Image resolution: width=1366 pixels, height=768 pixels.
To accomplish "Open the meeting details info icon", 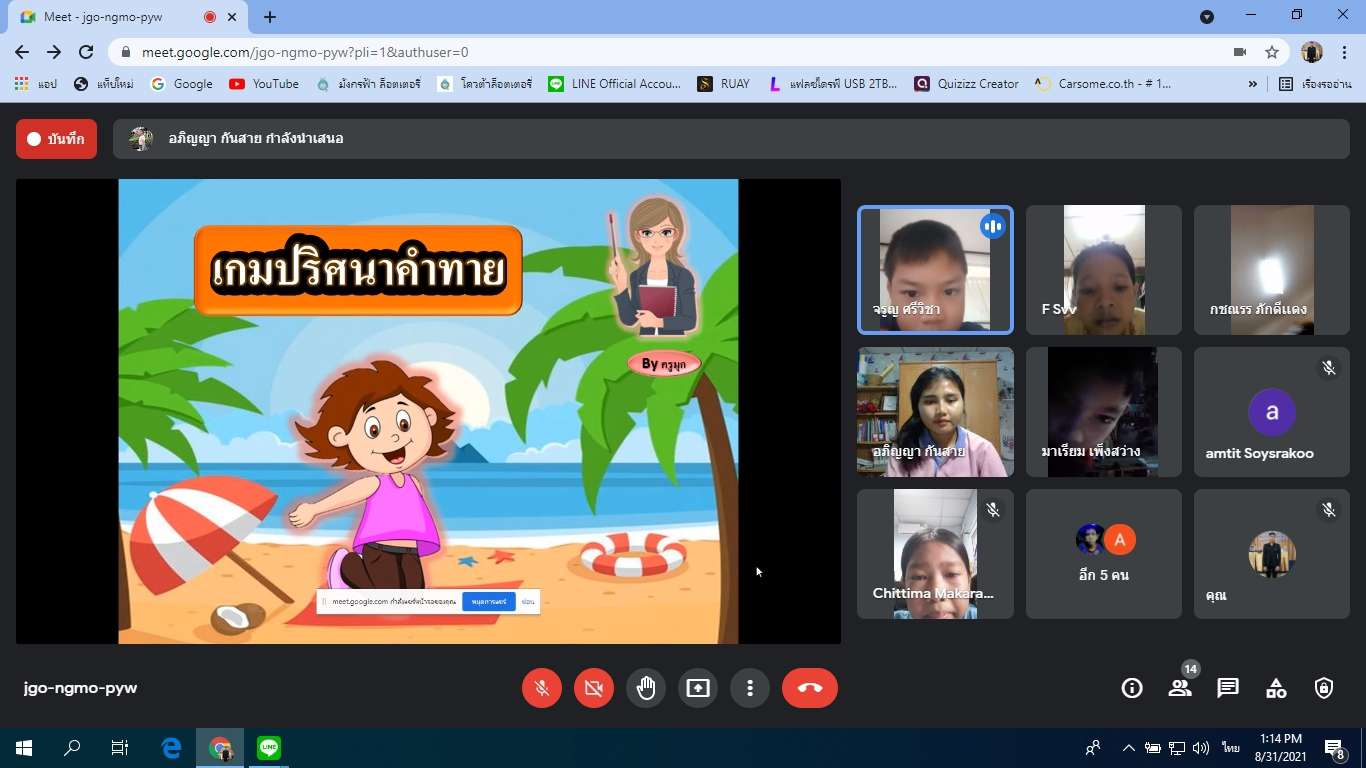I will coord(1132,688).
